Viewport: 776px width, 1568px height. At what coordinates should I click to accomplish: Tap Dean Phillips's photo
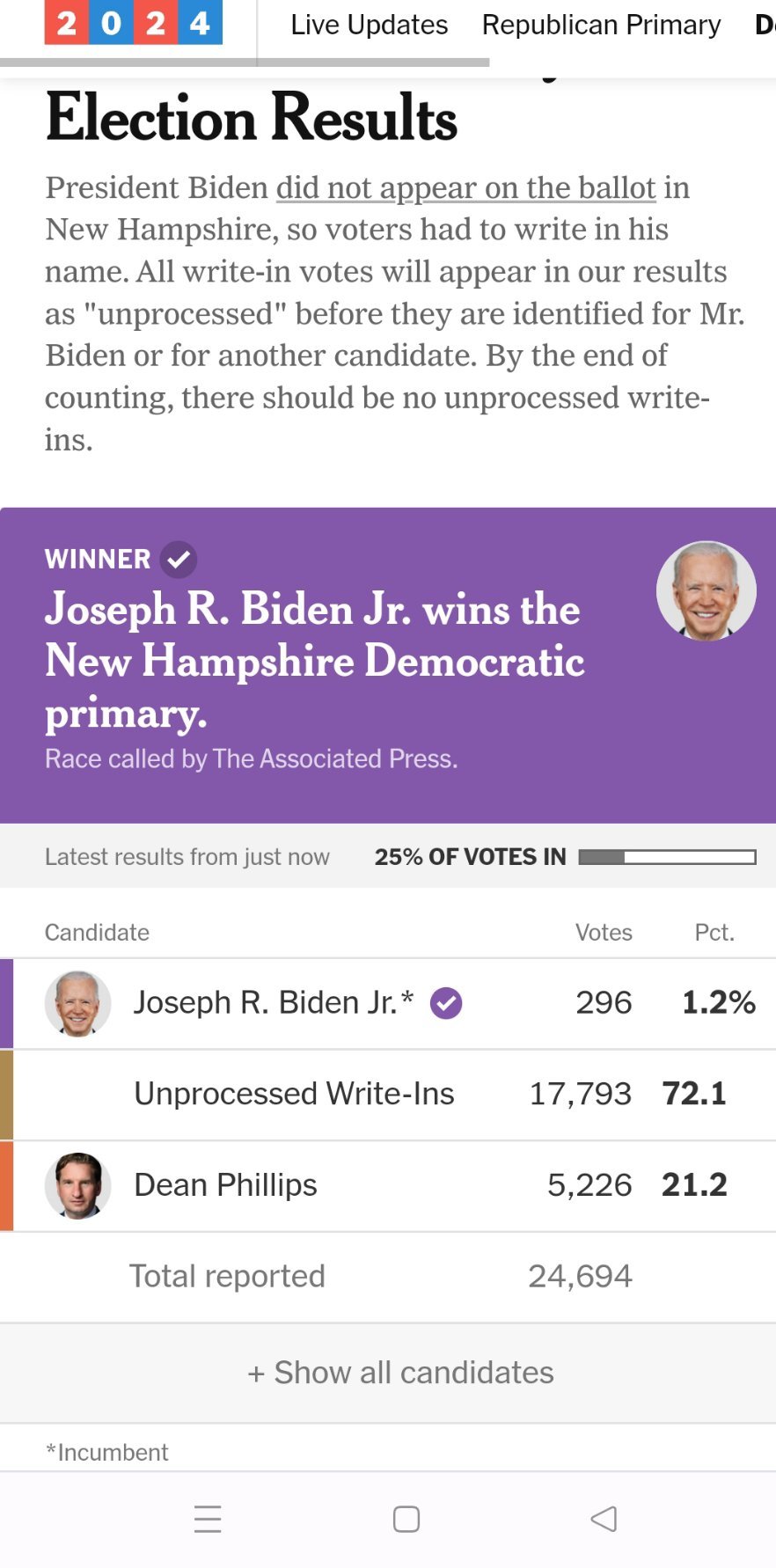point(77,1185)
